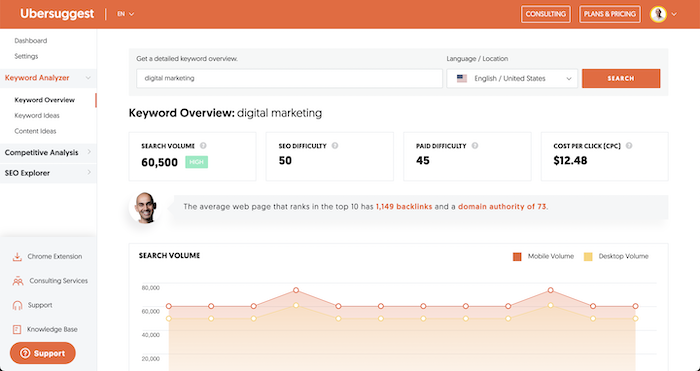Viewport: 700px width, 371px height.
Task: Click SEO Difficulty info icon
Action: tap(335, 146)
